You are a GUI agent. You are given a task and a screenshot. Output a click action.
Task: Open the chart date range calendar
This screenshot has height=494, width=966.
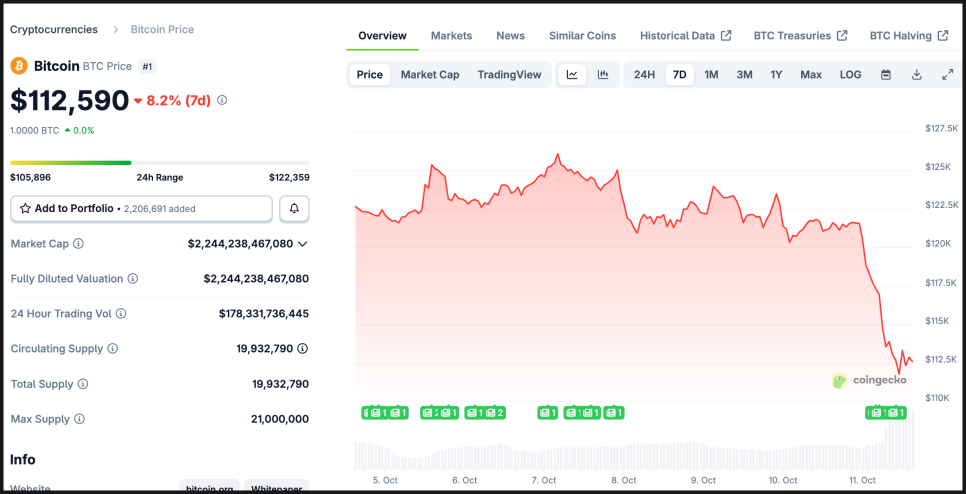click(886, 75)
